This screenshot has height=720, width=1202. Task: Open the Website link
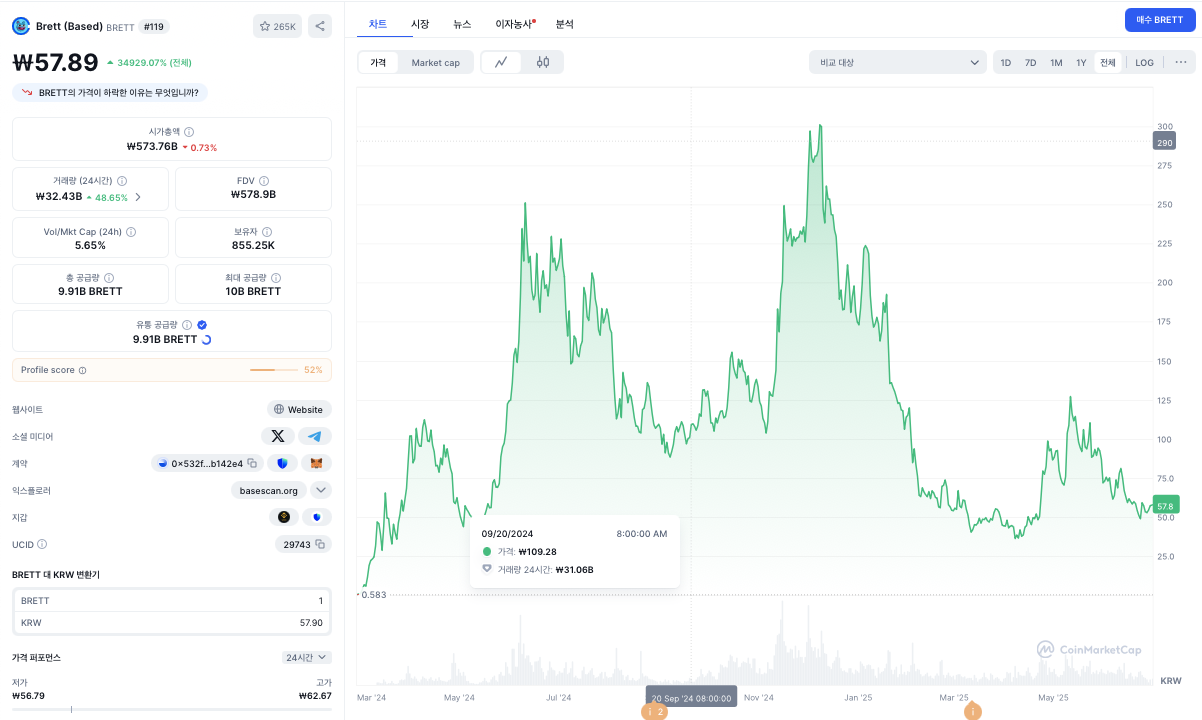pyautogui.click(x=299, y=409)
